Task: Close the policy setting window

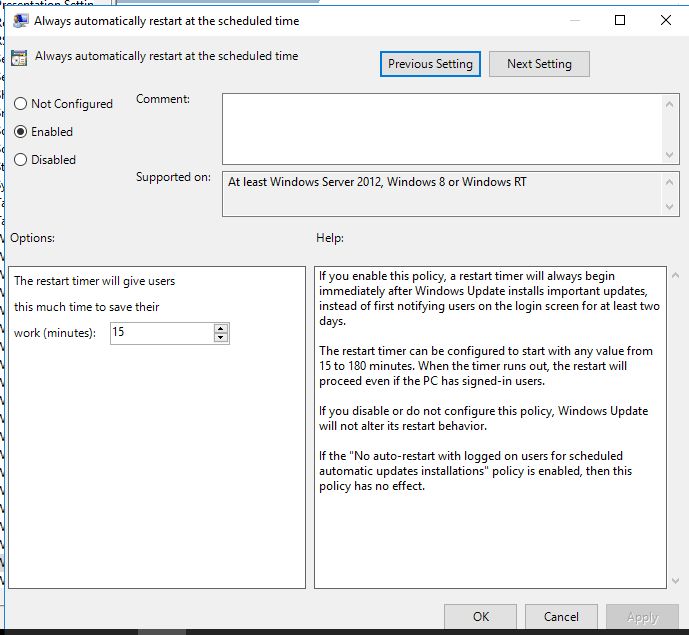Action: (x=666, y=20)
